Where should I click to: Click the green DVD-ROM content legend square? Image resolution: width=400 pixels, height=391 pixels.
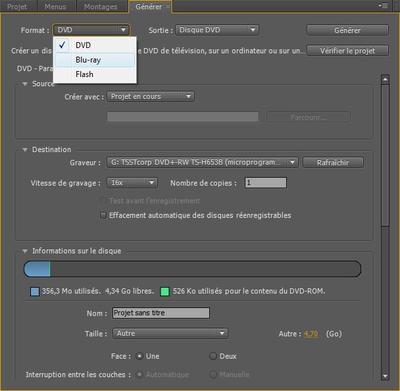pos(165,292)
